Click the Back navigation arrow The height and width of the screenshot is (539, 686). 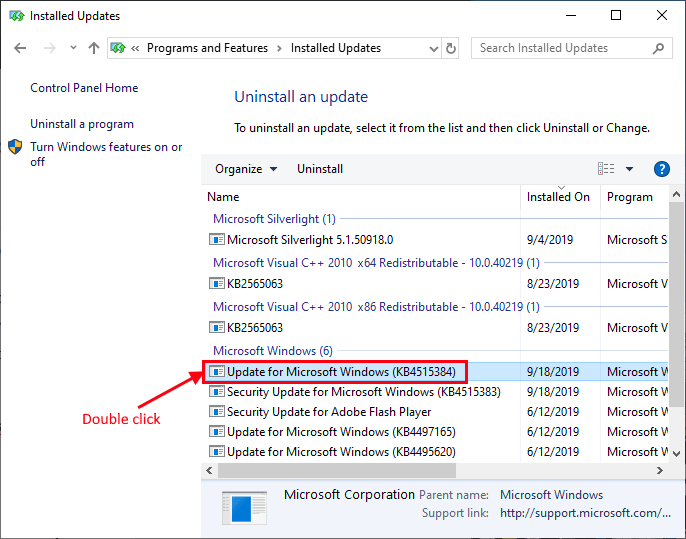pyautogui.click(x=20, y=48)
